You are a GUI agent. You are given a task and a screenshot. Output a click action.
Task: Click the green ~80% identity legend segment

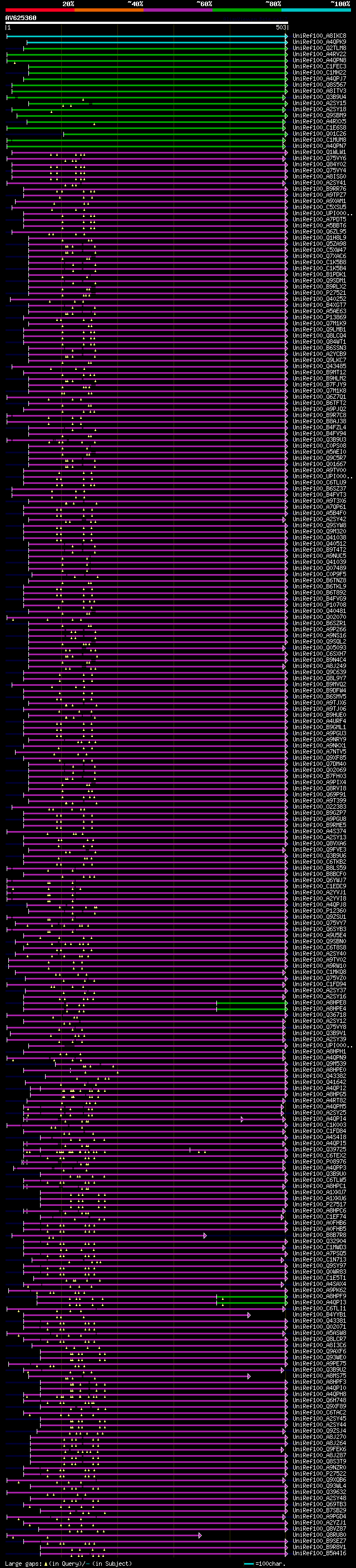tap(247, 10)
